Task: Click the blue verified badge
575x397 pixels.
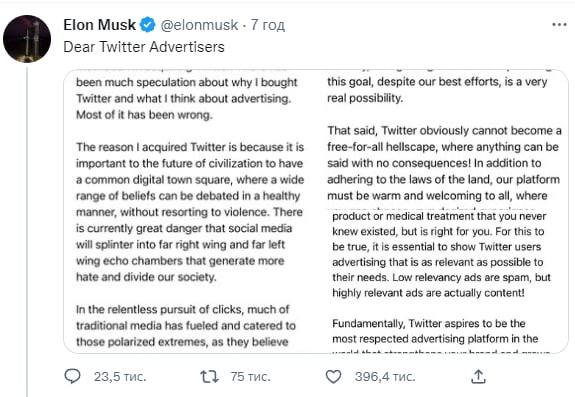Action: point(147,25)
